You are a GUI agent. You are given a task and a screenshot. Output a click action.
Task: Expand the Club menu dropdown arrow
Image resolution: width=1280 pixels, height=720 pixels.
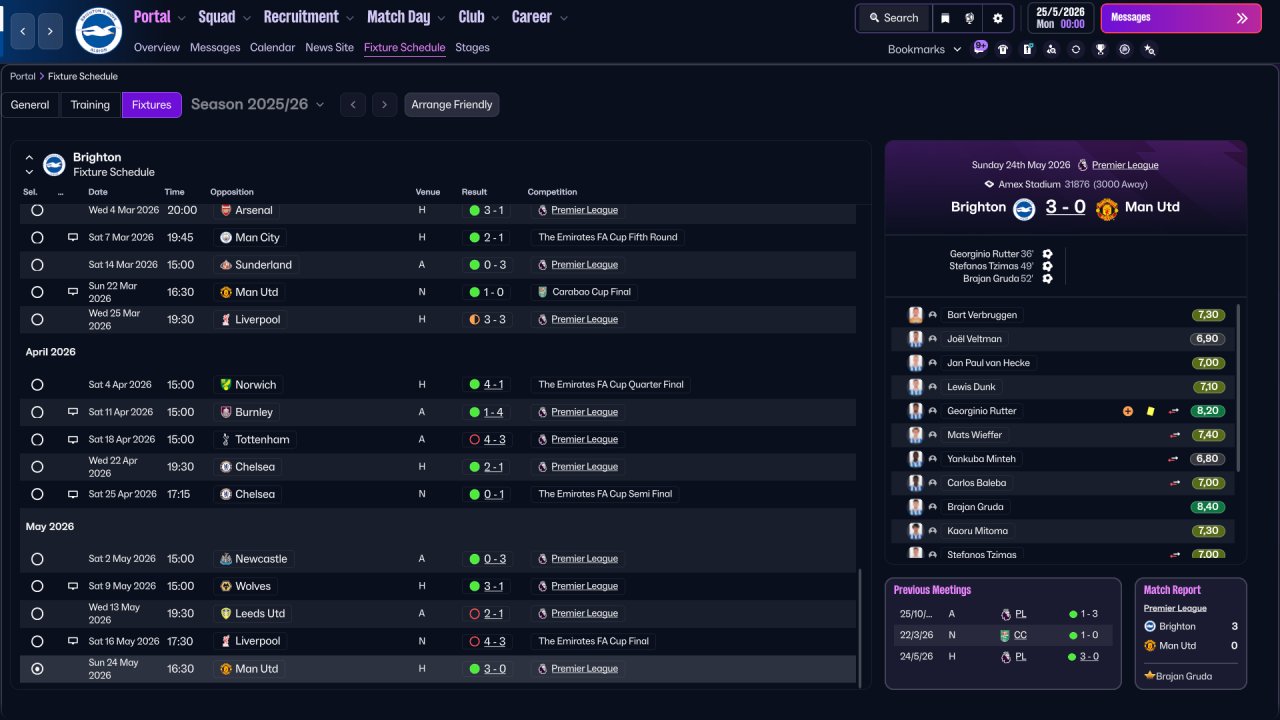coord(494,18)
